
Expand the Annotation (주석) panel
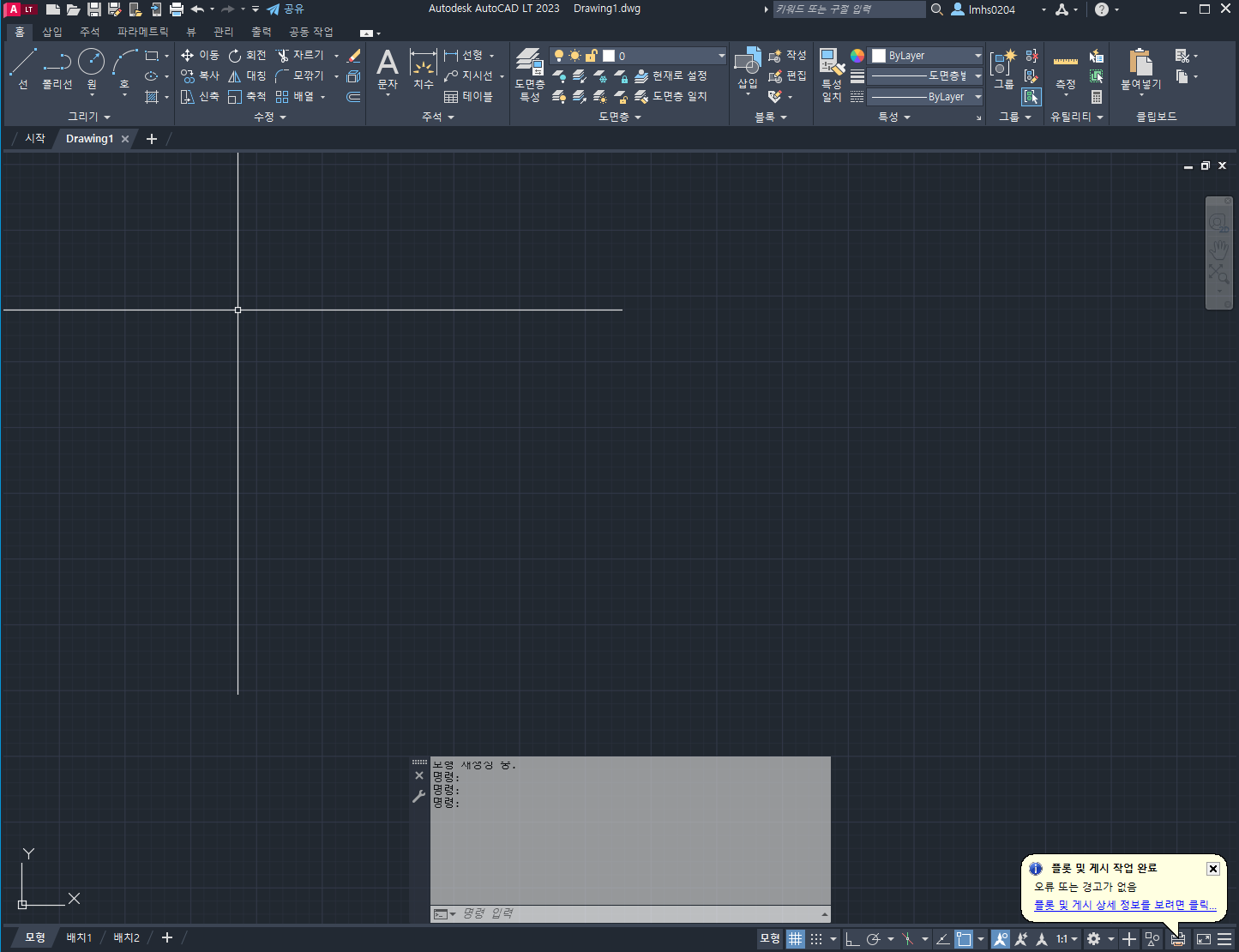pos(438,117)
